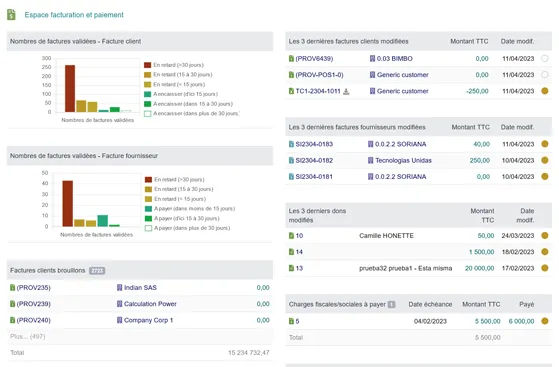Click supplier invoice icon next to SI2304-0181
The image size is (559, 367).
tap(291, 177)
